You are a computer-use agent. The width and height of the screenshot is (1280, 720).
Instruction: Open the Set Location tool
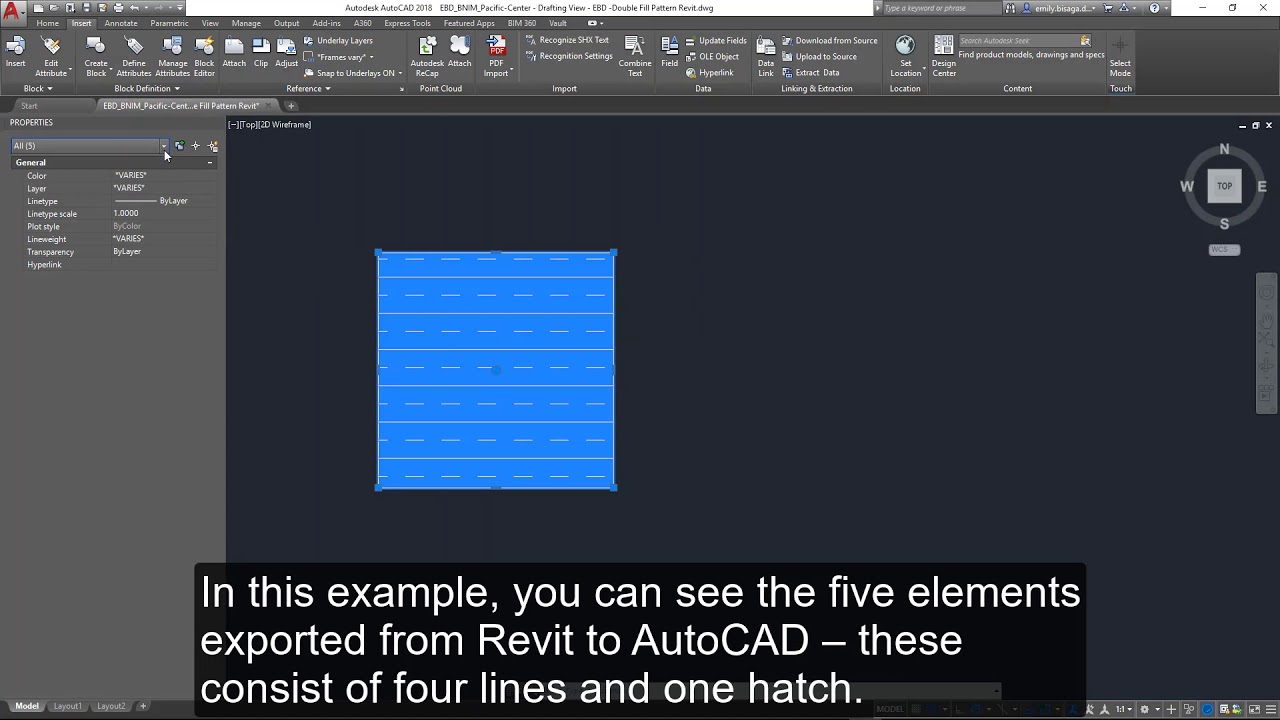904,55
